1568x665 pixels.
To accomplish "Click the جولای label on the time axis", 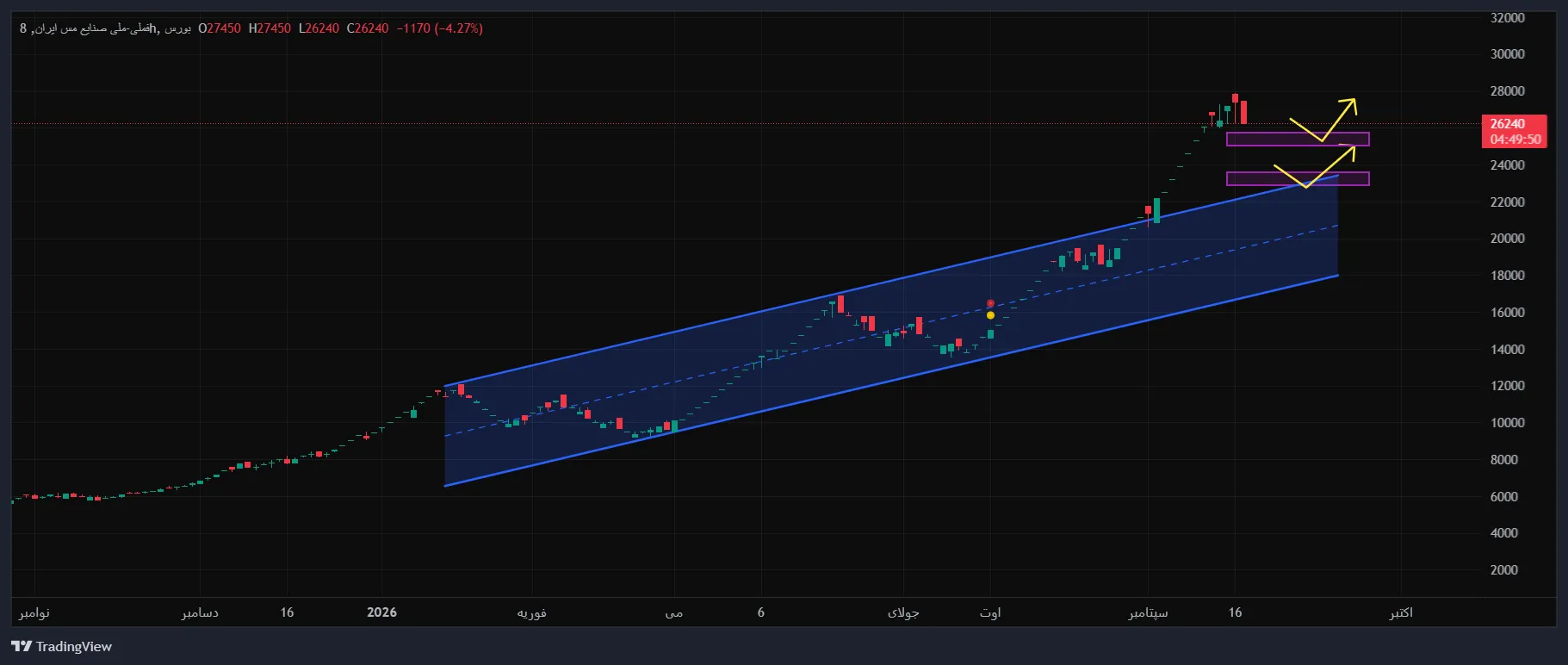I will 903,612.
